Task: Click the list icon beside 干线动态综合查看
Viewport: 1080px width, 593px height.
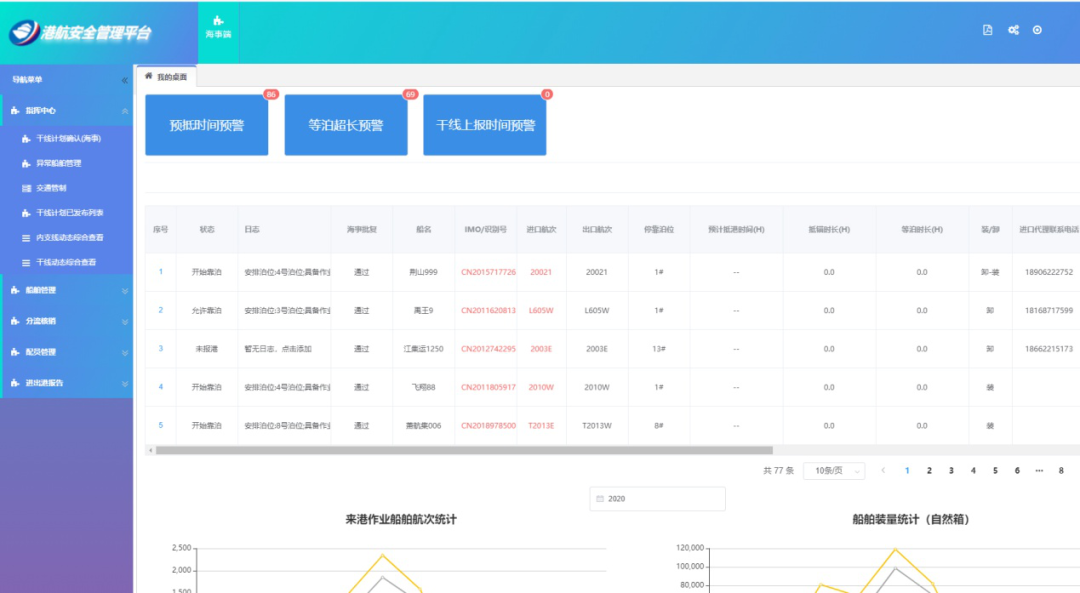Action: [26, 262]
